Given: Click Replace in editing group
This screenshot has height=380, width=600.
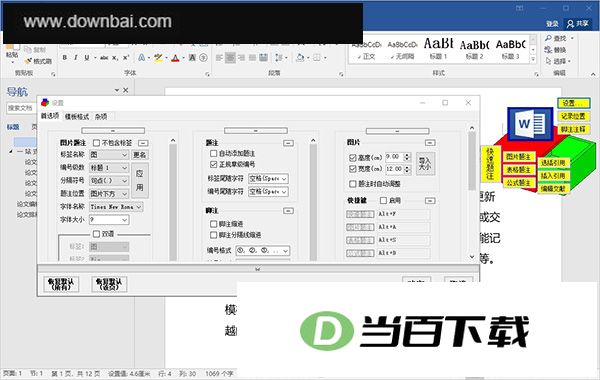Looking at the screenshot, I should [x=556, y=50].
